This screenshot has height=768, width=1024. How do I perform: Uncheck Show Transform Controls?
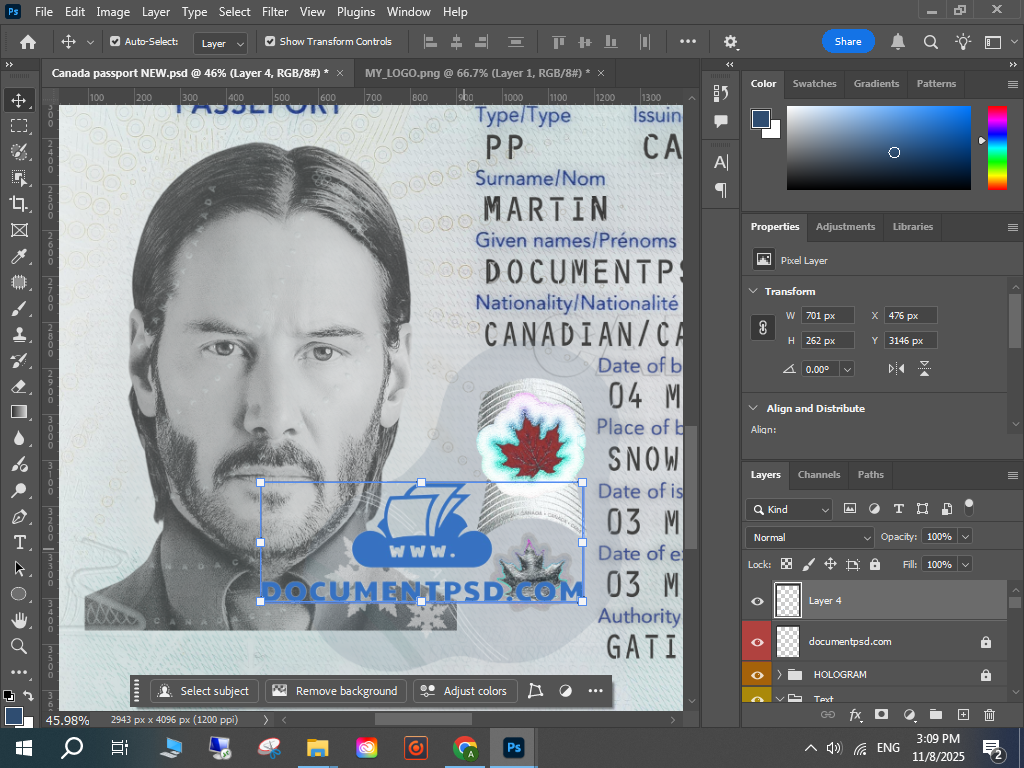click(270, 42)
